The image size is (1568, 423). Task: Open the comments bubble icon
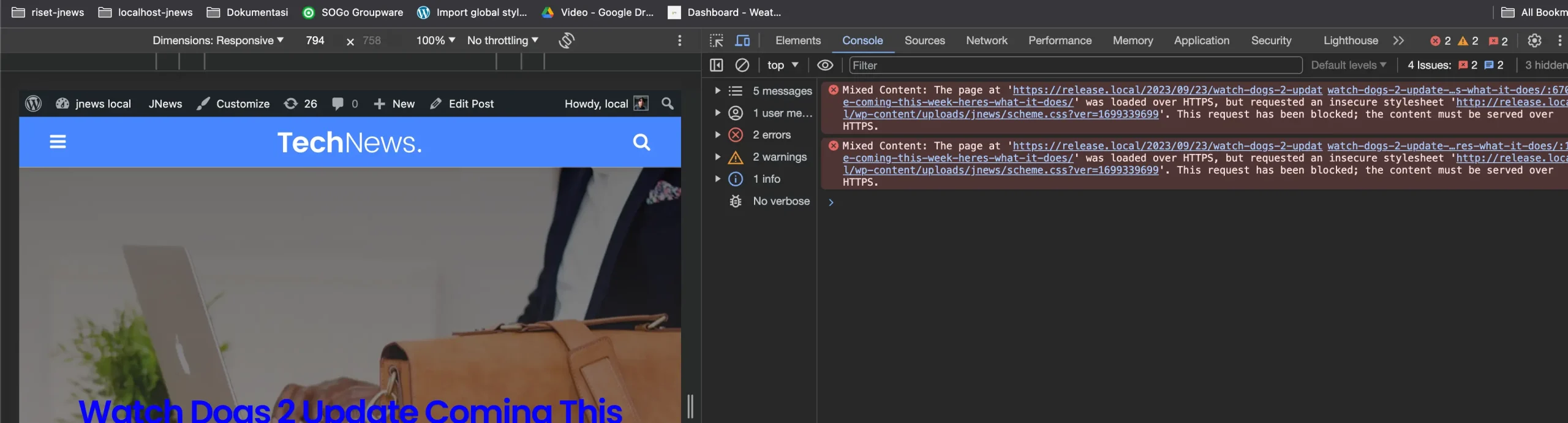coord(337,104)
